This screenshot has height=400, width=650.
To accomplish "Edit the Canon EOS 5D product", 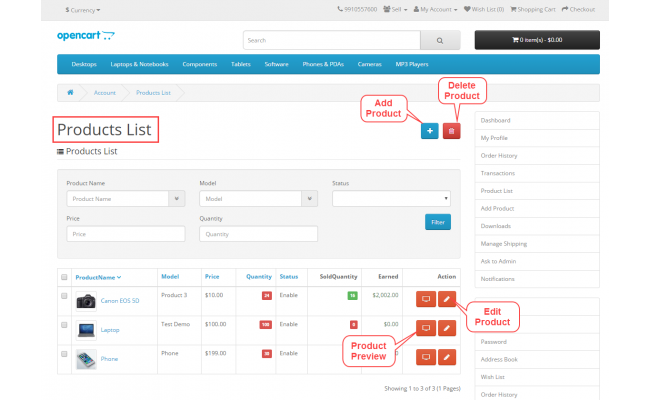I will tap(446, 299).
